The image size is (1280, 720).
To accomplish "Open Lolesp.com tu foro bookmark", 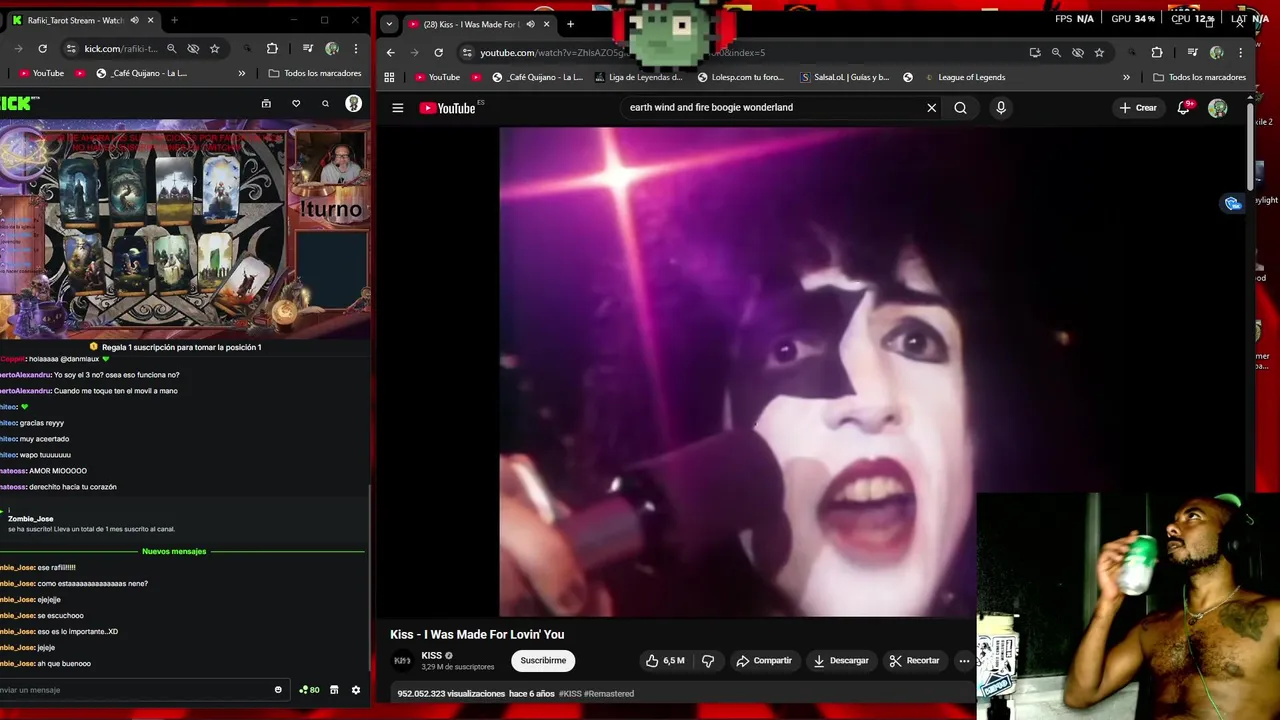I will 740,77.
